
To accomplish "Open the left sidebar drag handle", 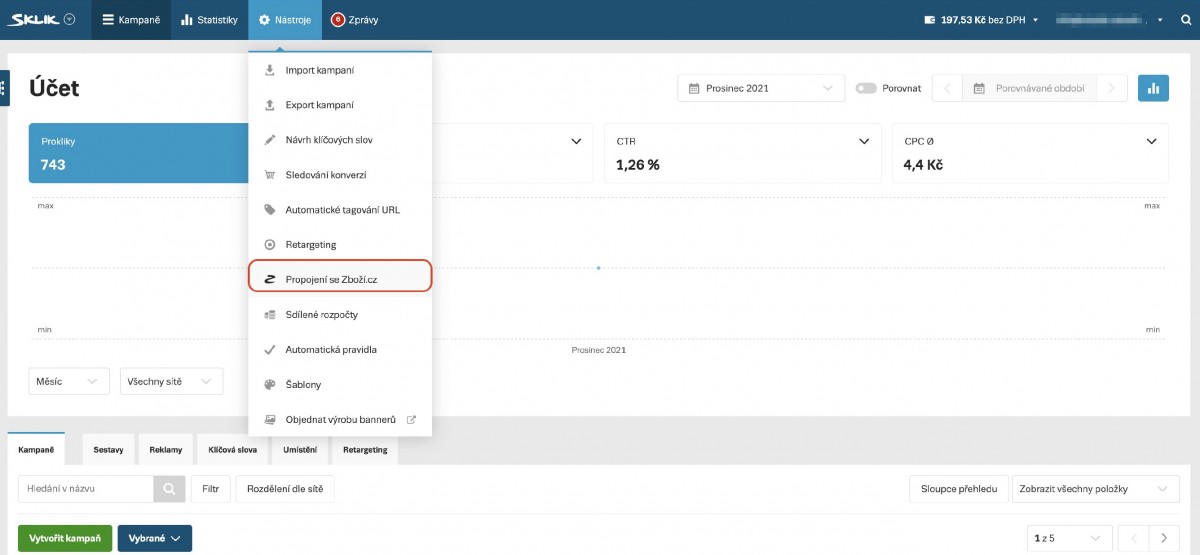I will pos(4,89).
